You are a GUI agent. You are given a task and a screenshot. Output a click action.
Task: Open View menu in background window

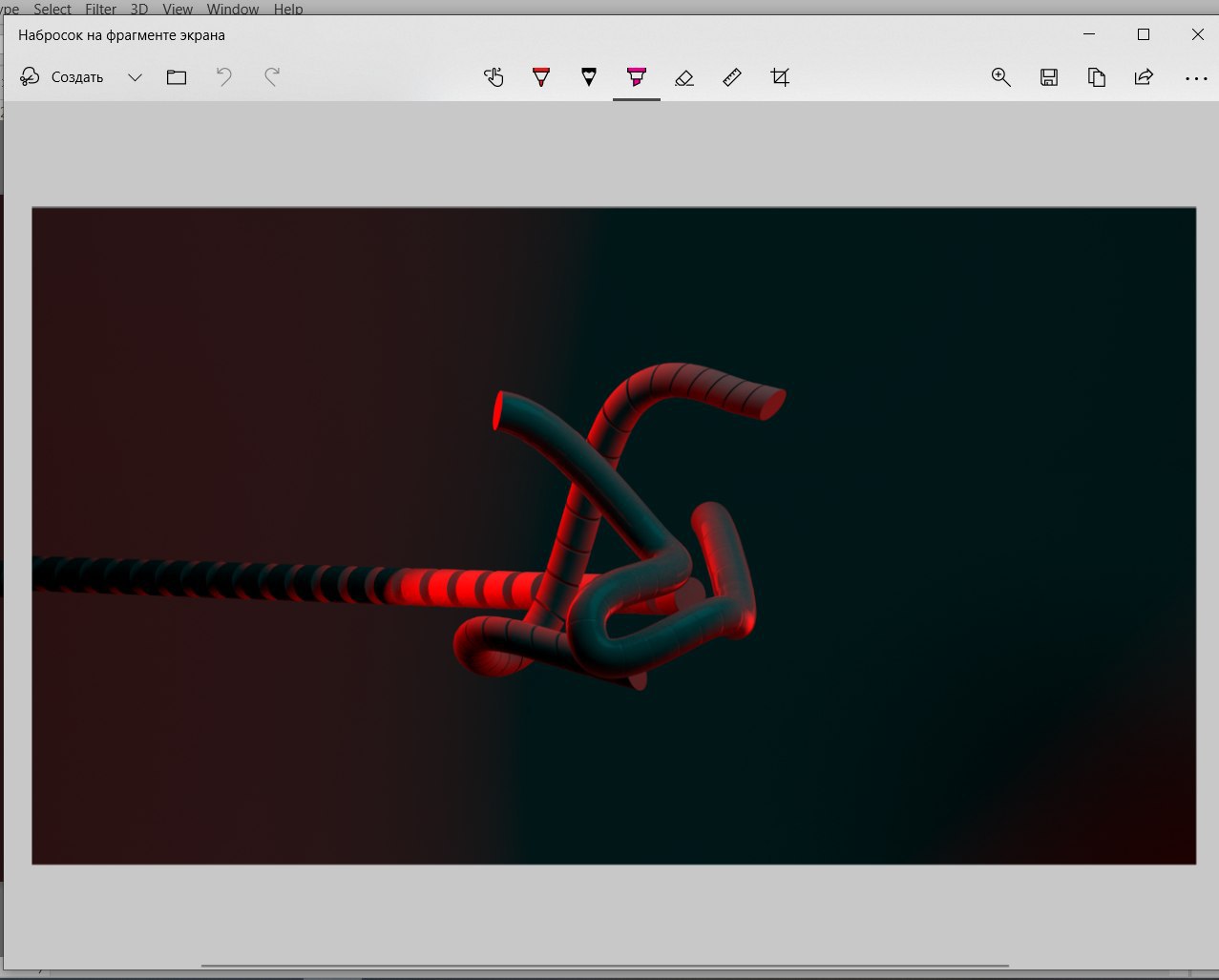click(x=178, y=9)
